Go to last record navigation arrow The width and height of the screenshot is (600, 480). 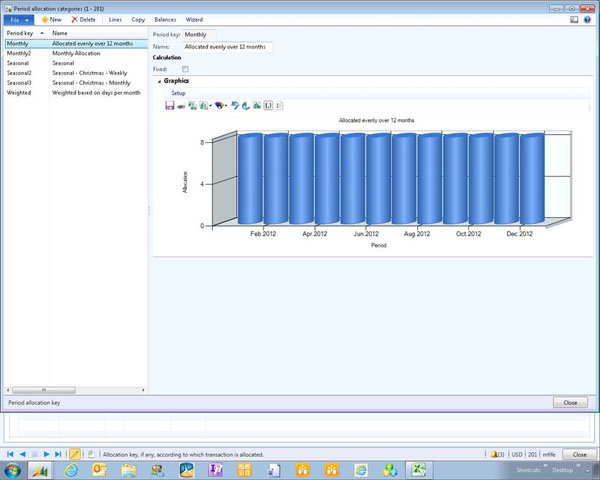point(58,454)
